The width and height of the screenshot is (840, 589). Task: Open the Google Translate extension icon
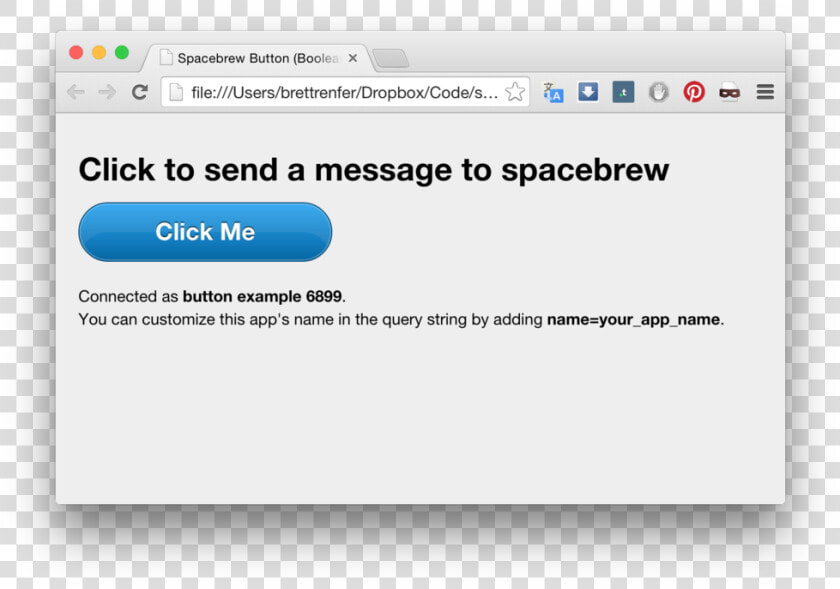coord(553,92)
